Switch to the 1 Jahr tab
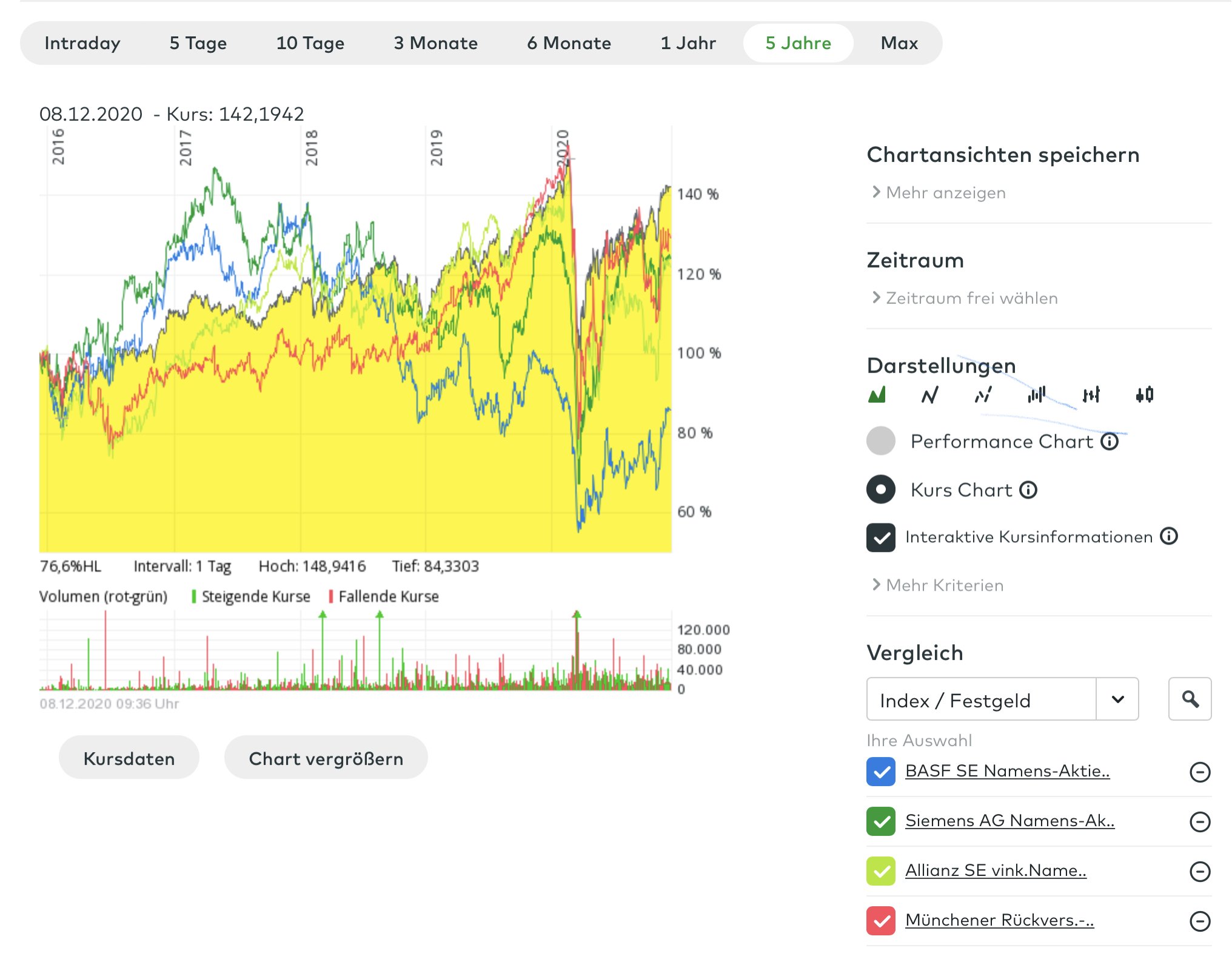This screenshot has width=1232, height=959. 688,43
